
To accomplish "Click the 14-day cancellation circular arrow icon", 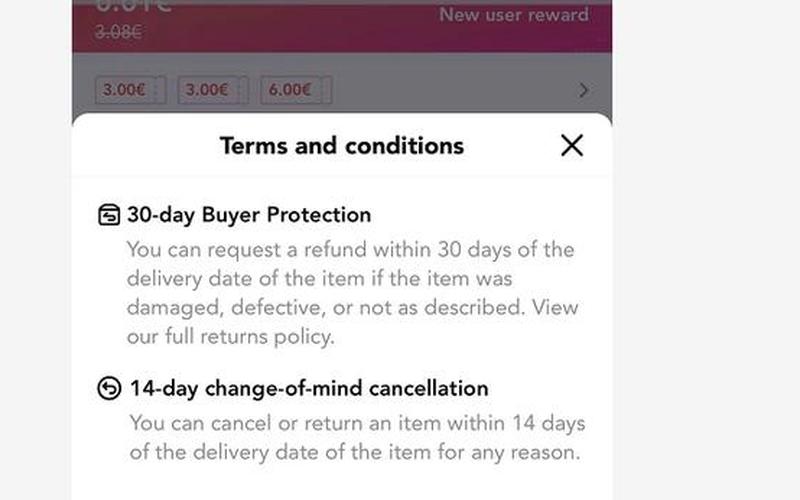I will 109,388.
